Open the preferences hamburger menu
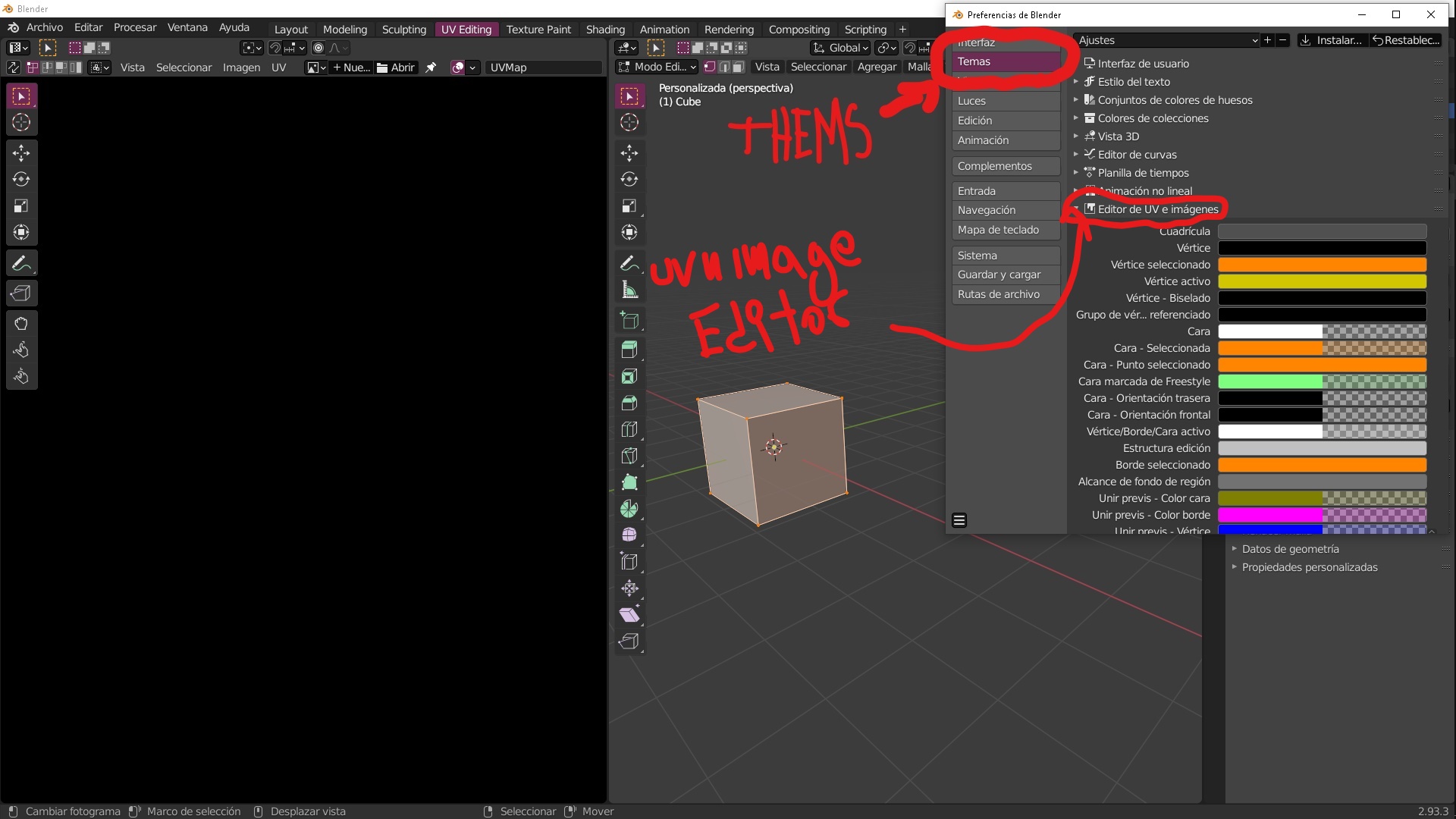 click(959, 520)
